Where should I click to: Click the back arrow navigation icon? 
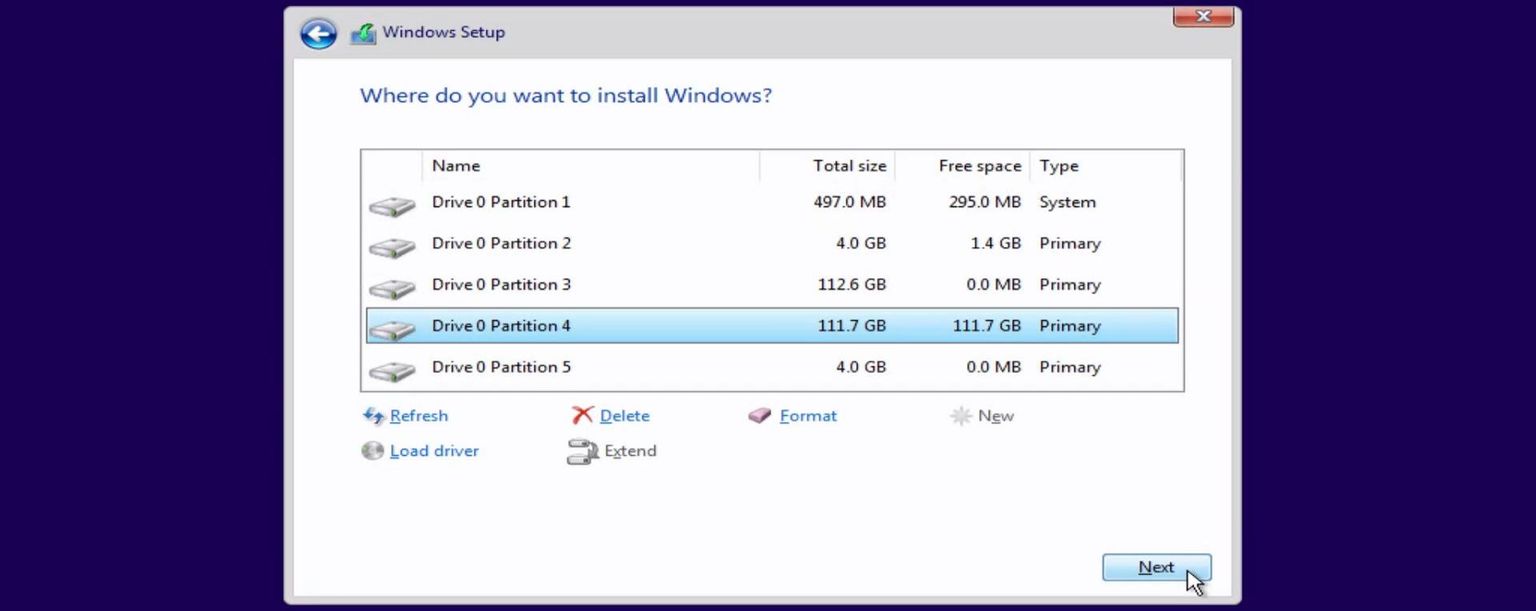point(317,32)
